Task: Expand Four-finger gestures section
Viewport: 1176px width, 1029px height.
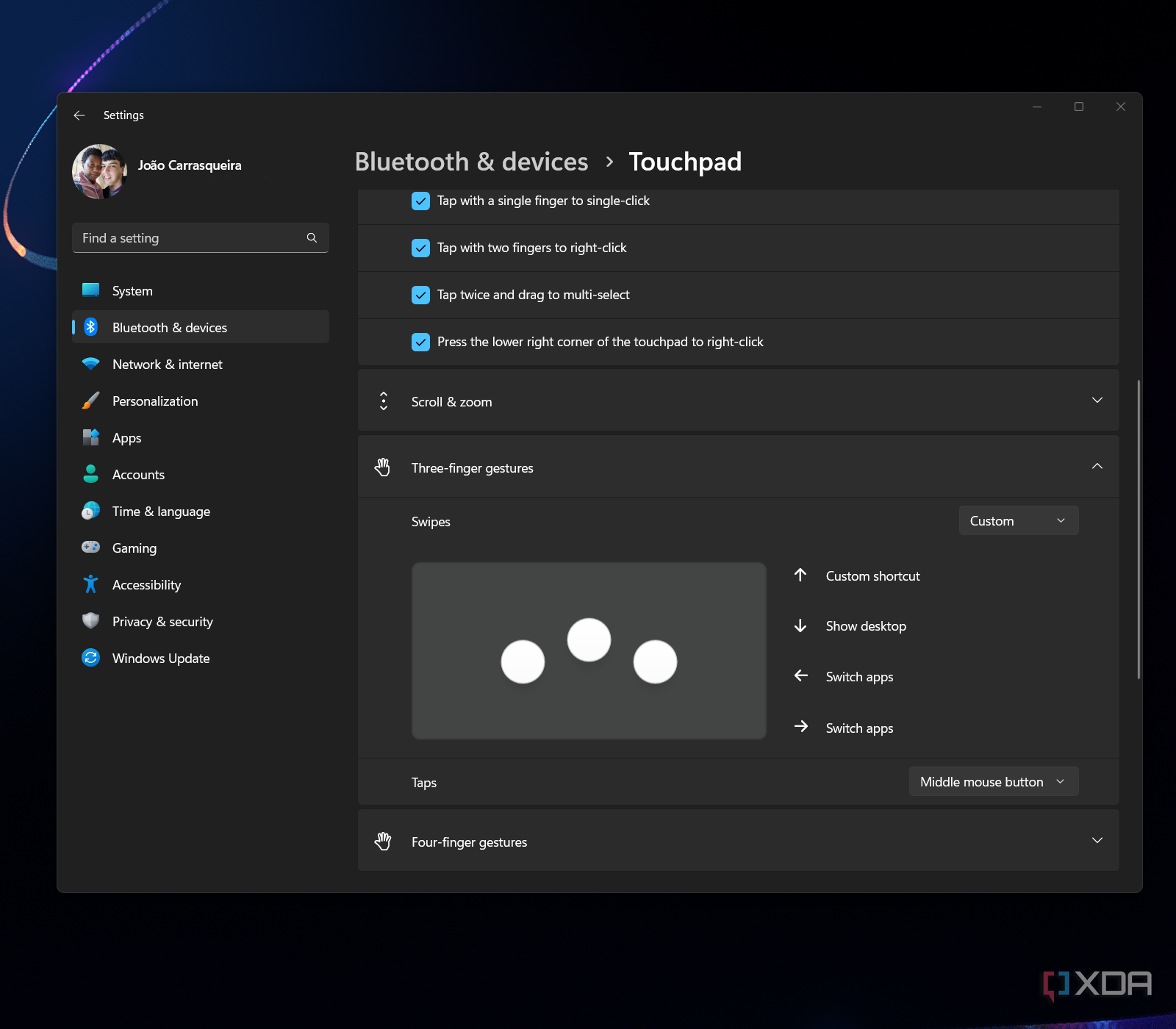Action: point(738,842)
